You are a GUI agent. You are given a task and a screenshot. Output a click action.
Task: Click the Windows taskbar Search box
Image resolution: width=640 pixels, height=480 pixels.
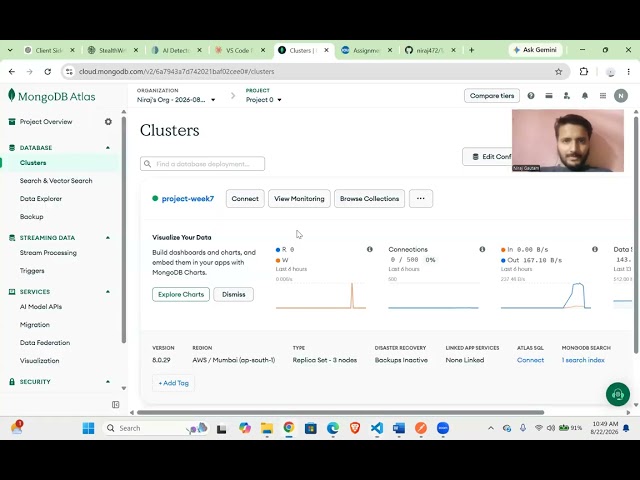tap(155, 428)
